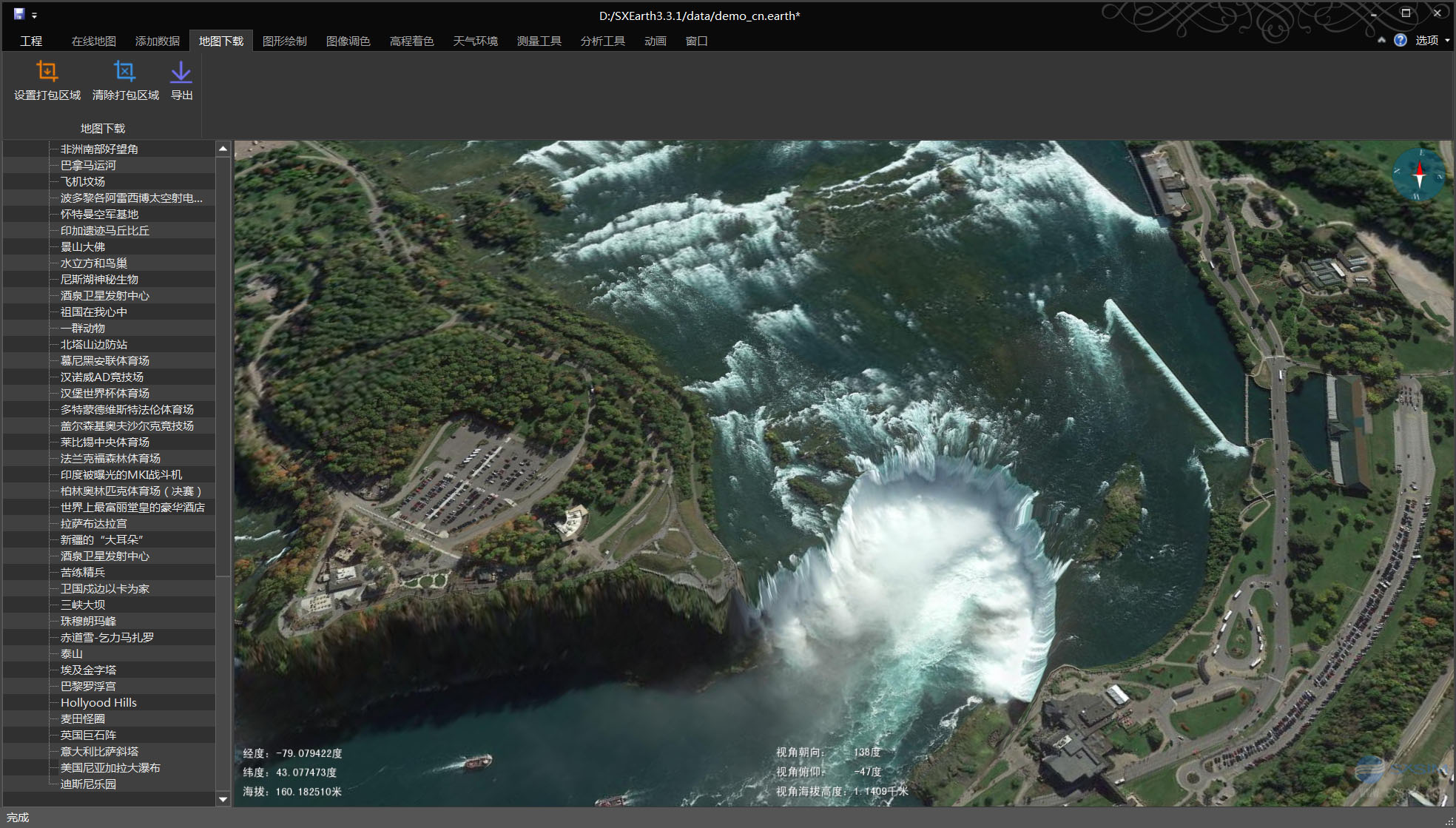Click the help question mark icon
The width and height of the screenshot is (1456, 828).
tap(1400, 41)
